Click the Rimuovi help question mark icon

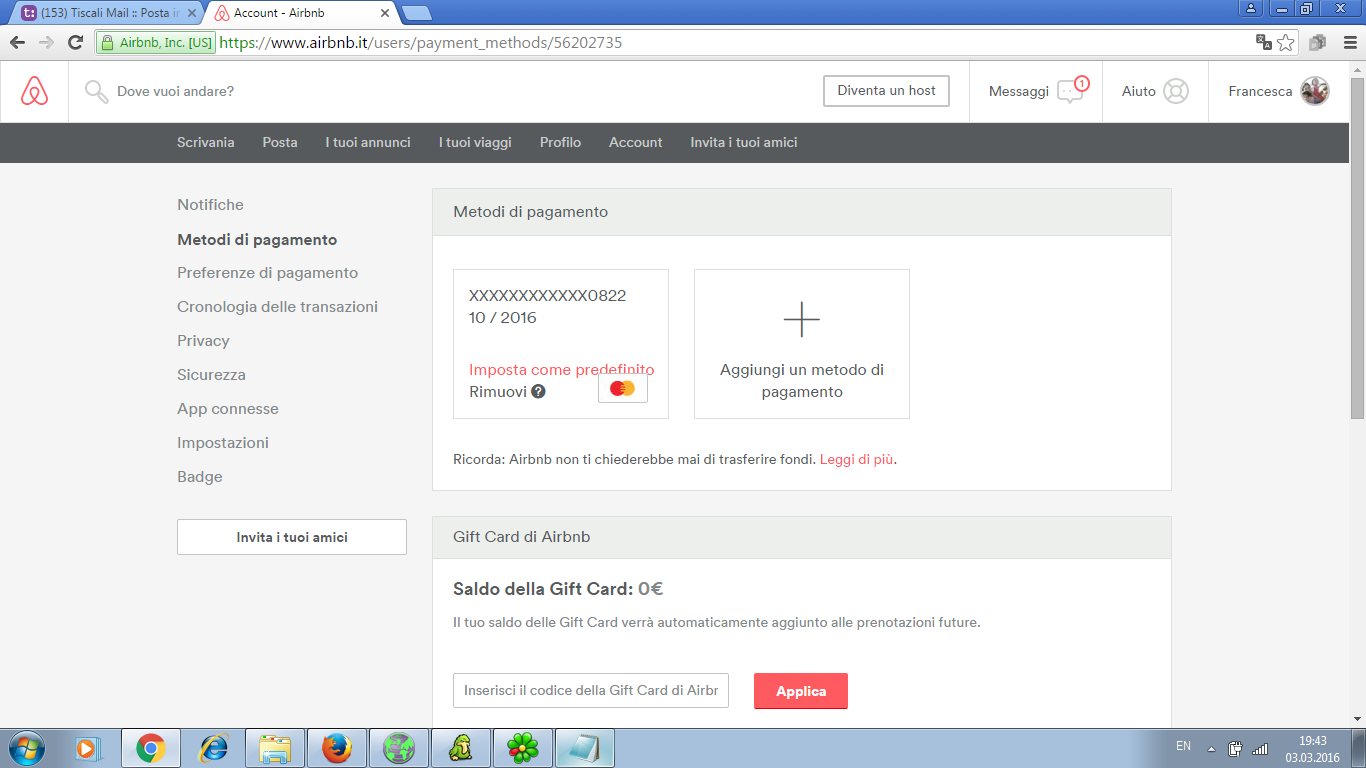coord(538,392)
